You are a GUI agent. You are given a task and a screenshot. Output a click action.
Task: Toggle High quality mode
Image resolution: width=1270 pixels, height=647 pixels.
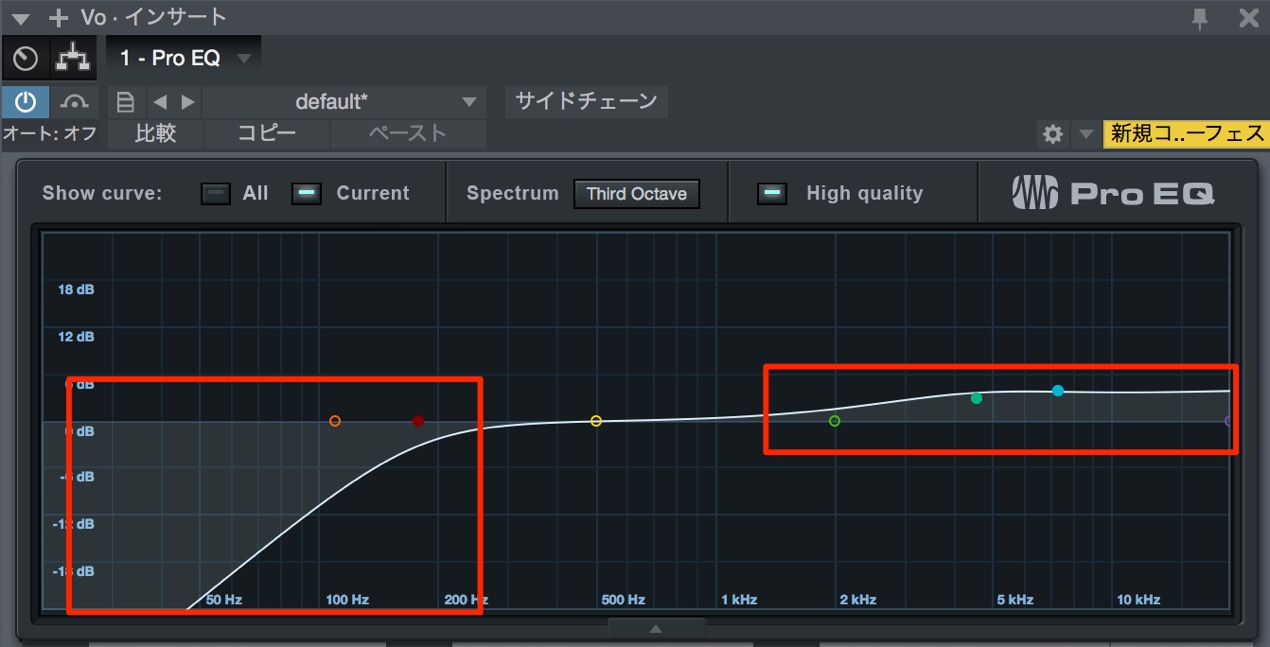pyautogui.click(x=772, y=193)
